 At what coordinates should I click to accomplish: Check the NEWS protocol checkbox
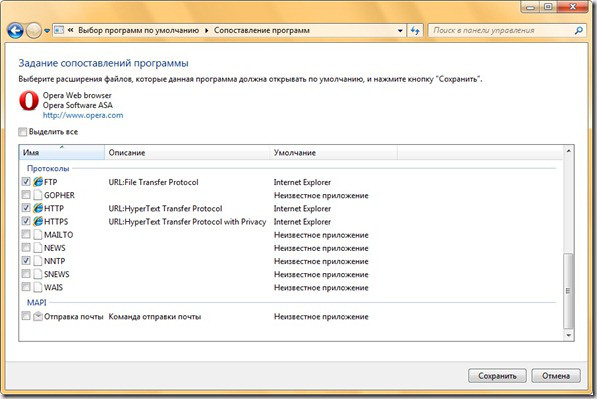click(x=26, y=247)
